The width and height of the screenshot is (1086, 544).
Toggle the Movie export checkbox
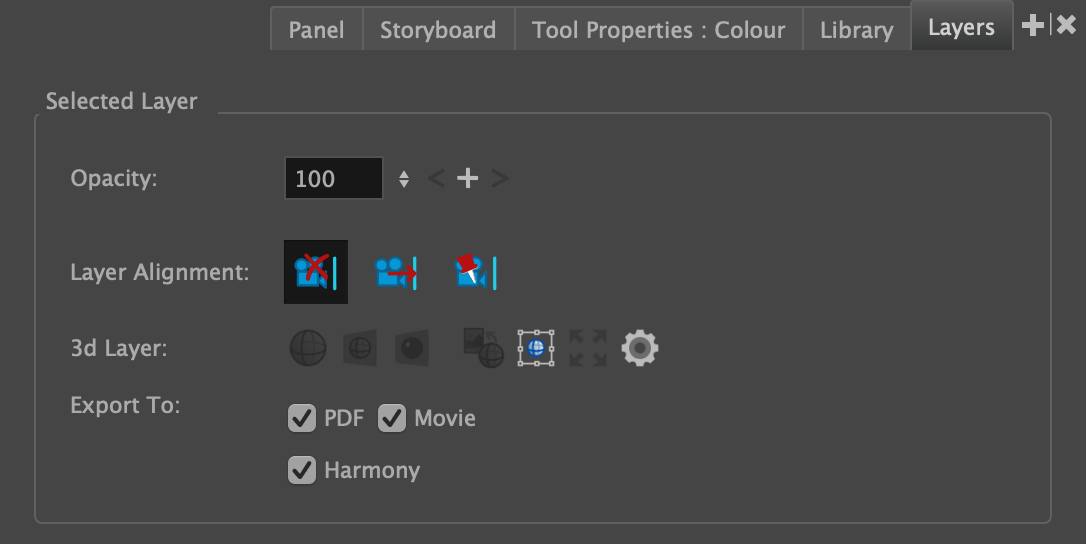[x=392, y=418]
